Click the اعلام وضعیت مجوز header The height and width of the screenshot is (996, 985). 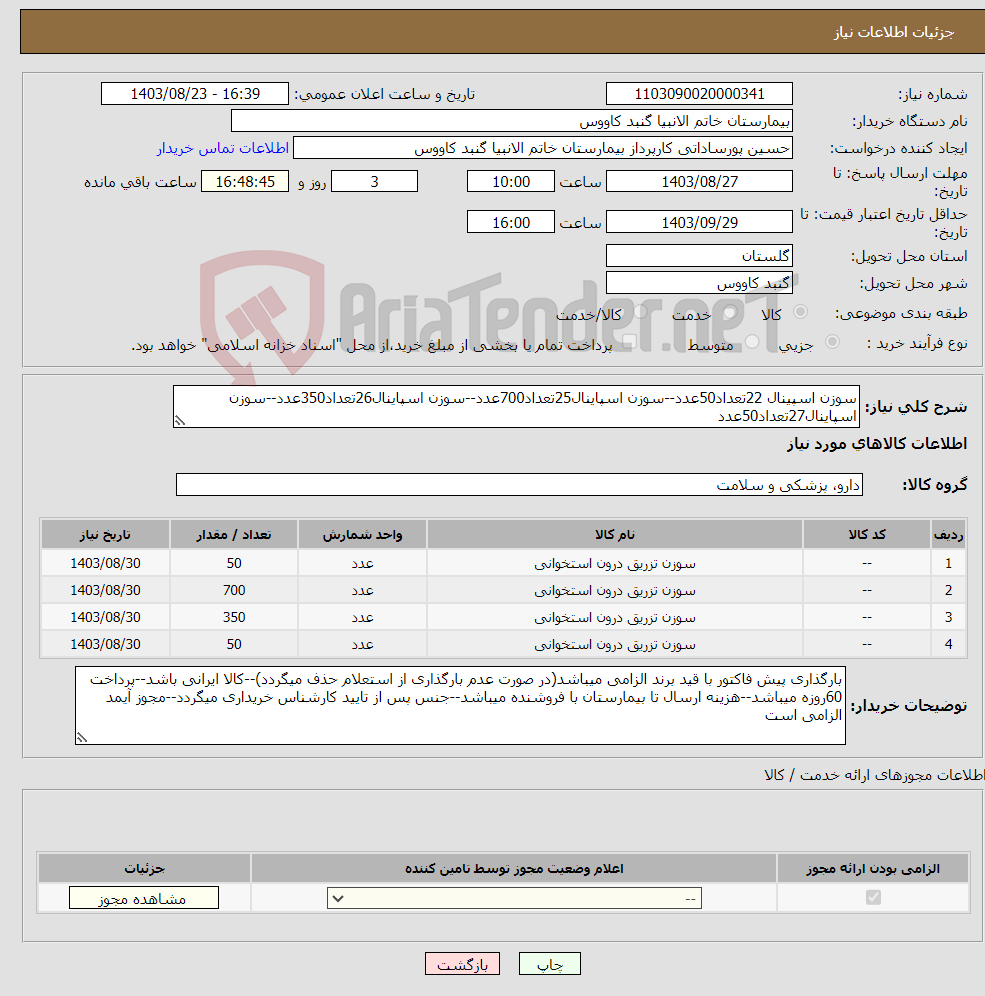[x=514, y=868]
